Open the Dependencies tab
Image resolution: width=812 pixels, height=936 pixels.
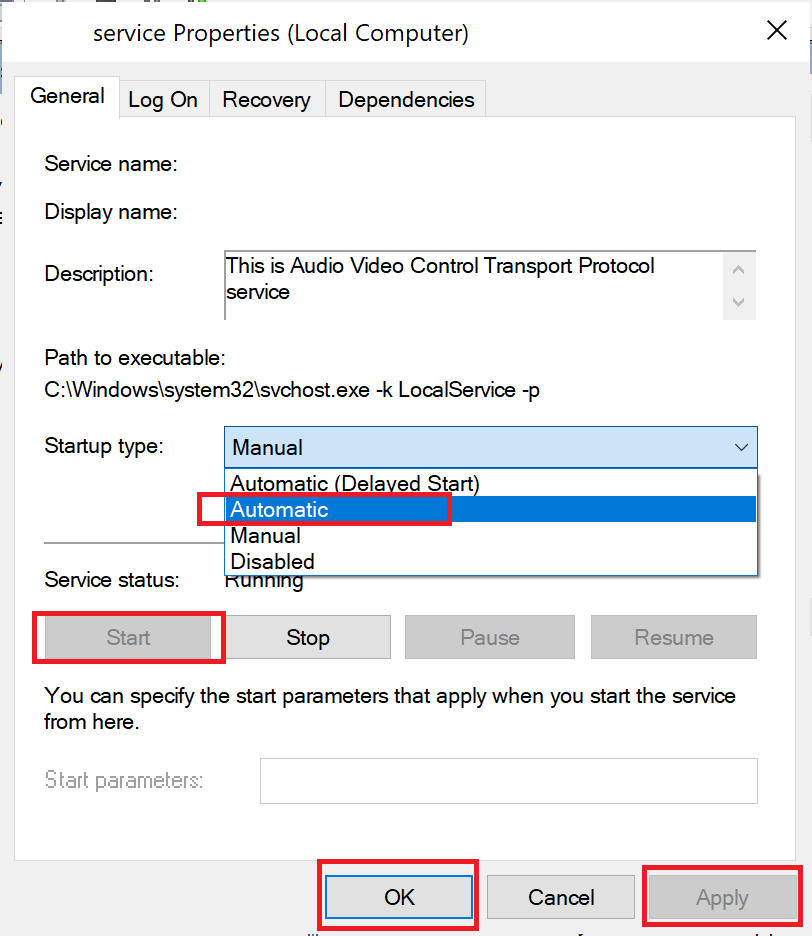406,100
